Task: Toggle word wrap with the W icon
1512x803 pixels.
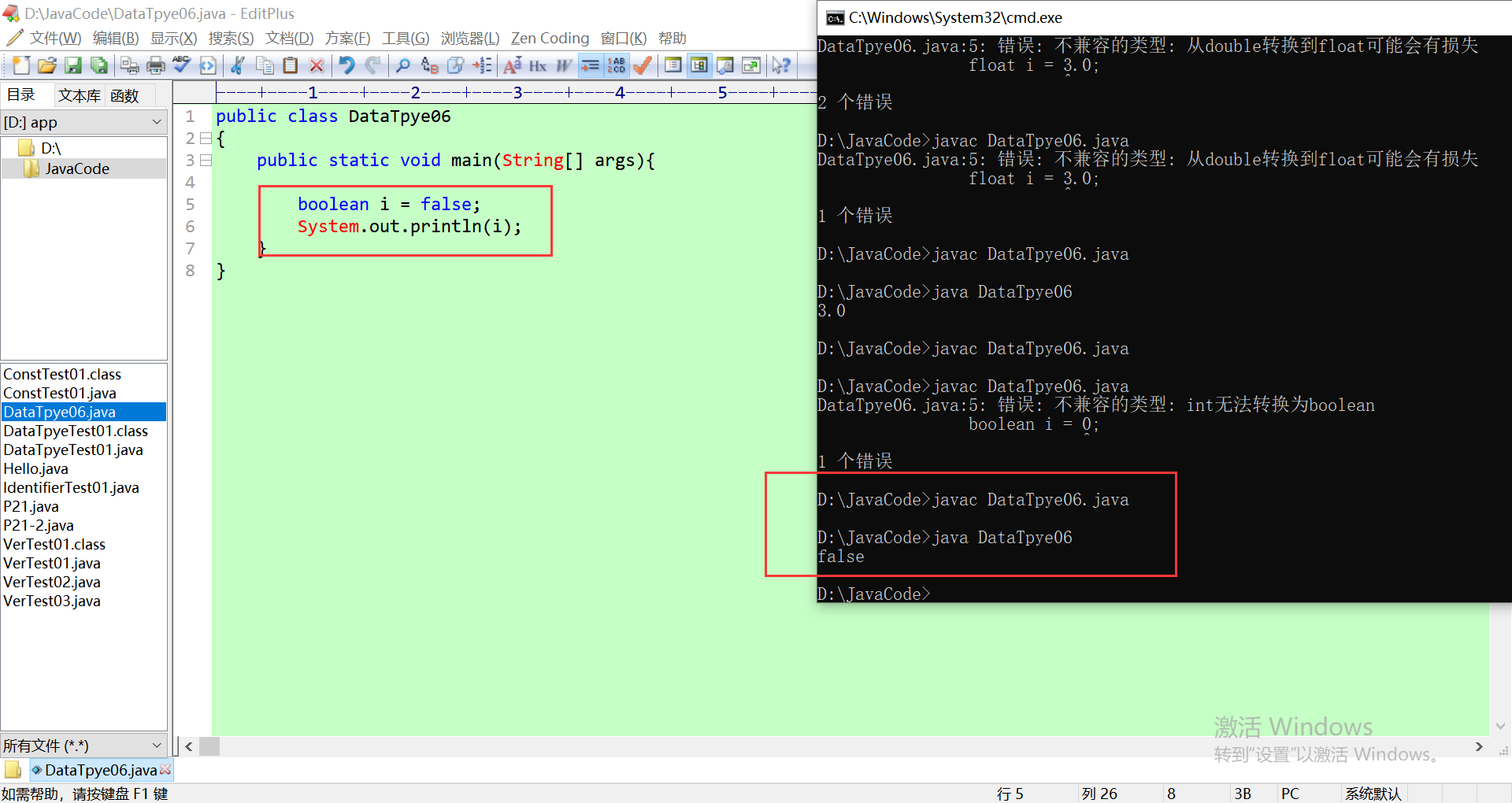Action: point(564,65)
